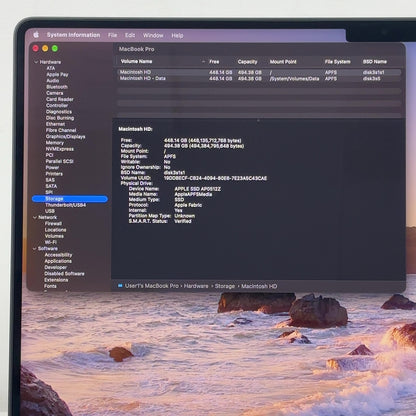Sort by Capacity column header

pyautogui.click(x=247, y=62)
